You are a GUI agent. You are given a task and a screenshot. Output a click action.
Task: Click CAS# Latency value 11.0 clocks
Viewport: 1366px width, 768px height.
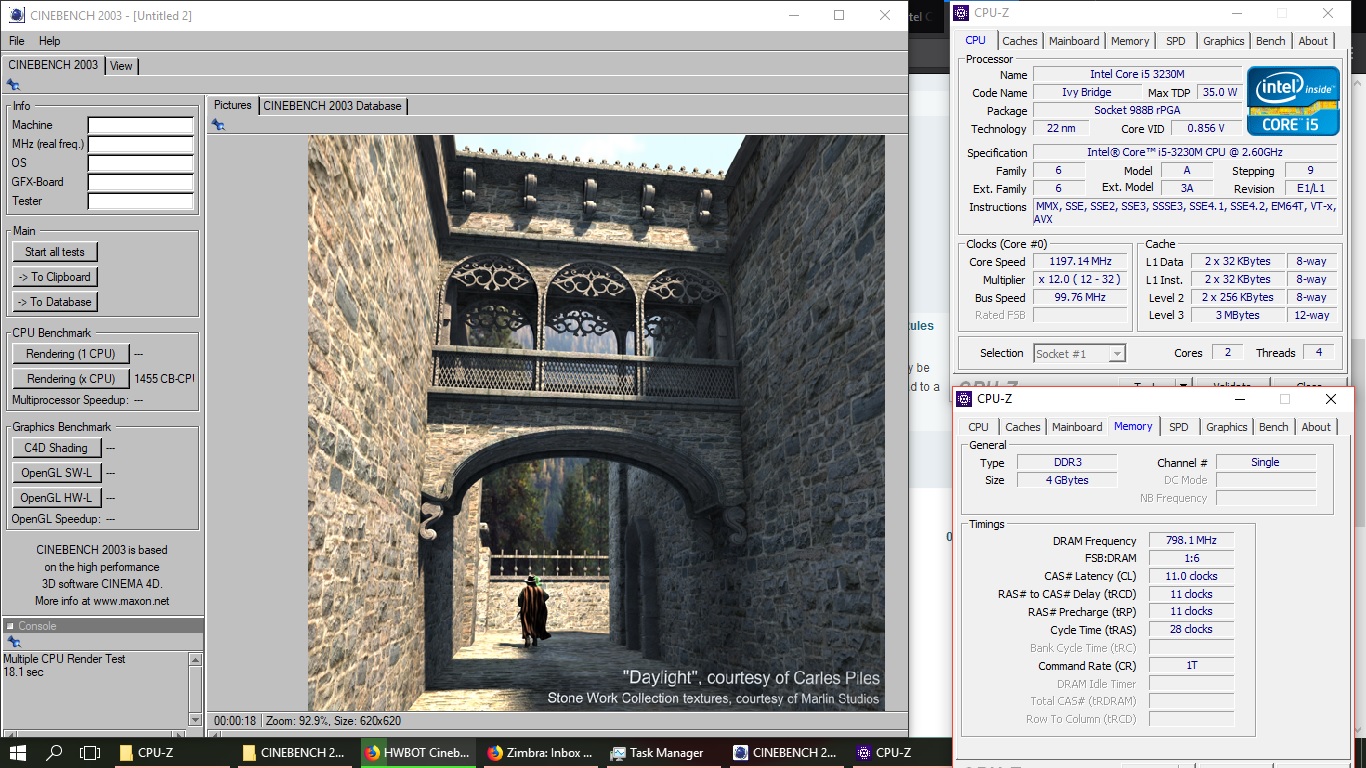[x=1191, y=576]
